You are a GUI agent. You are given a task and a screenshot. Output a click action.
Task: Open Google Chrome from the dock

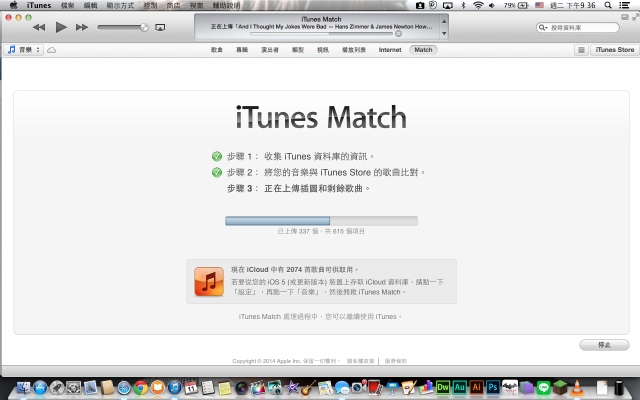[x=141, y=387]
